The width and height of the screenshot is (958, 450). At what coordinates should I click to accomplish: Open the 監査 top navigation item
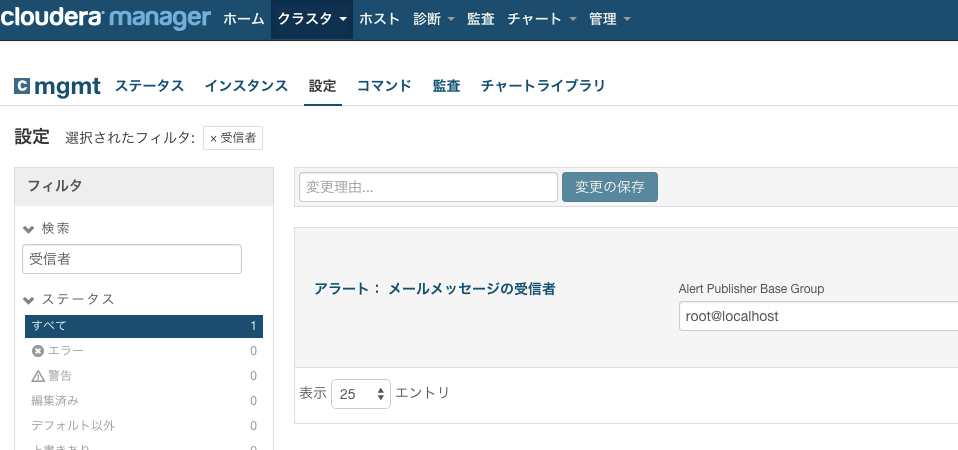coord(480,19)
